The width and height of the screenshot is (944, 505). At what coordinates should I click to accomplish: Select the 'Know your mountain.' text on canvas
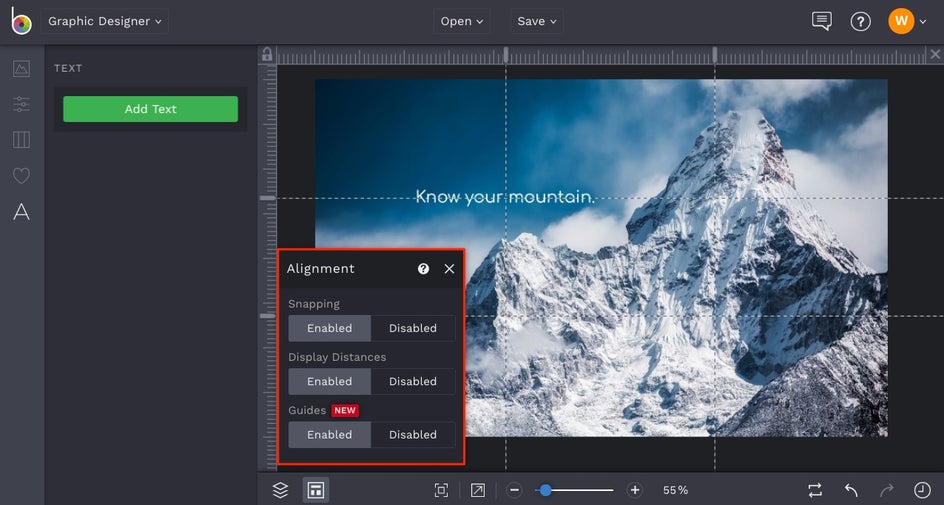click(x=505, y=197)
